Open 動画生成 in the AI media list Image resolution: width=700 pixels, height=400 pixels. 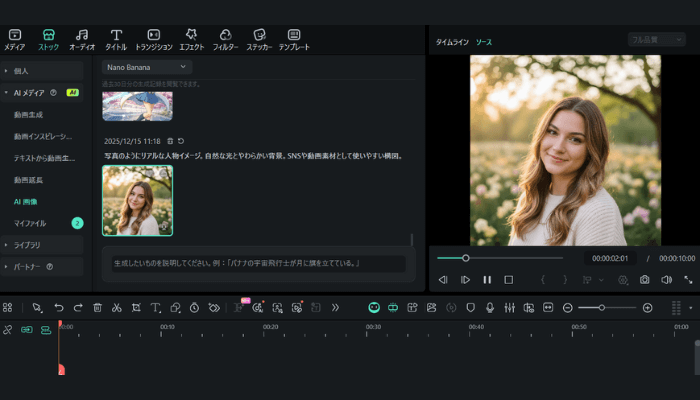tap(29, 114)
